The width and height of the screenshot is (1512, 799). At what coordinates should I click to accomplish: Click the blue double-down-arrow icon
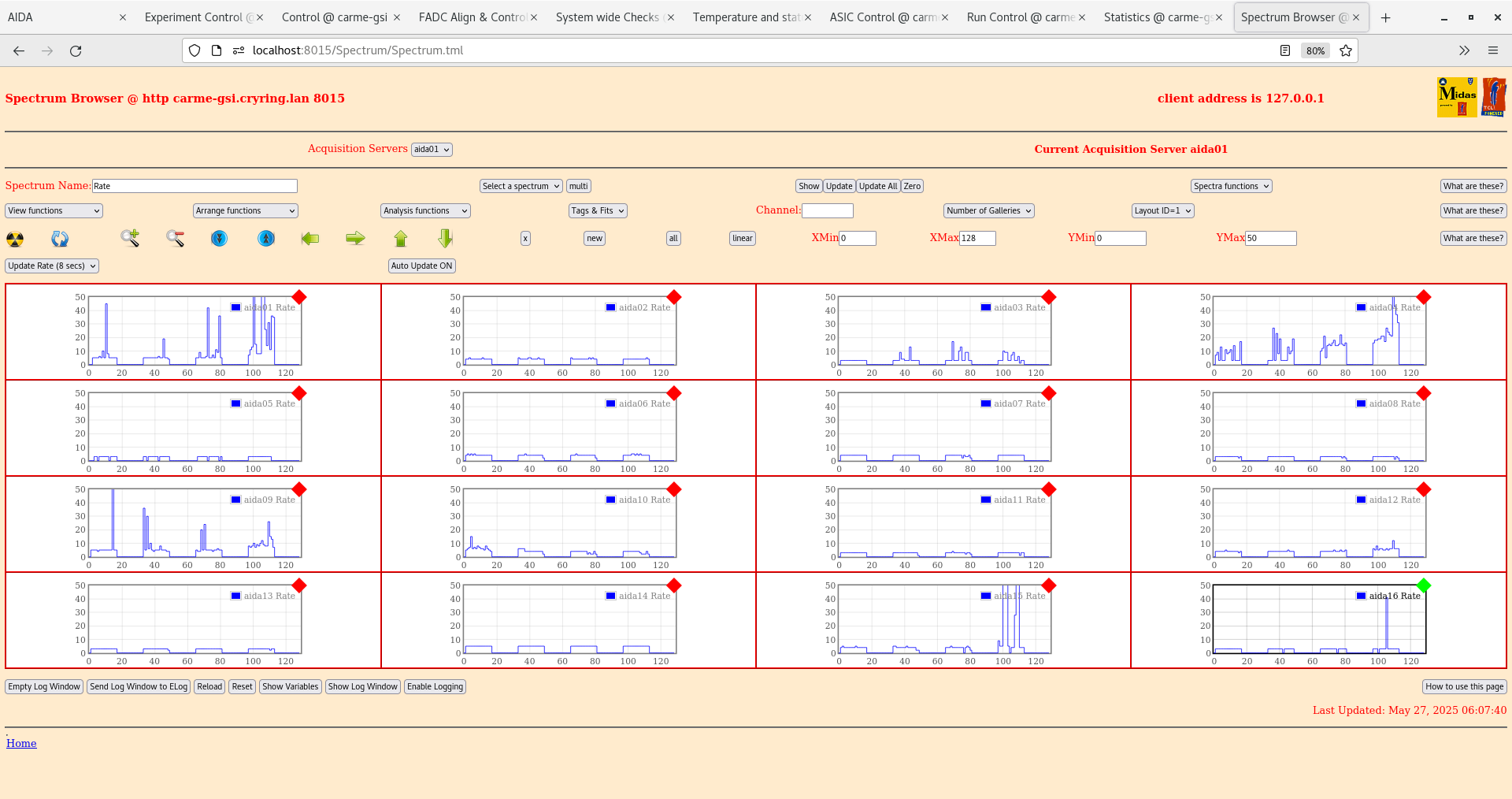click(219, 238)
